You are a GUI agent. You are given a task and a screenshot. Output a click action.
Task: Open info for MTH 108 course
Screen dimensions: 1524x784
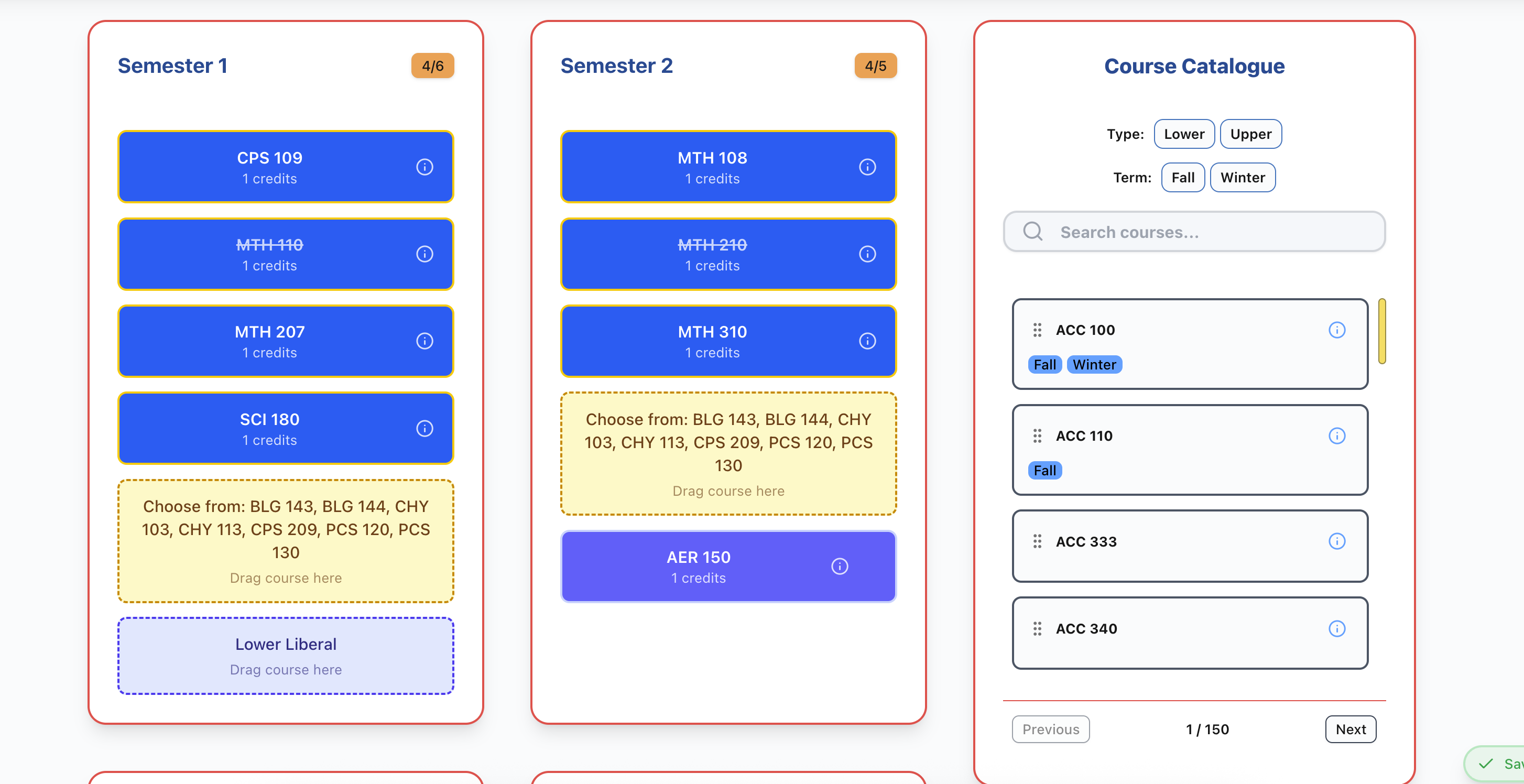coord(867,167)
